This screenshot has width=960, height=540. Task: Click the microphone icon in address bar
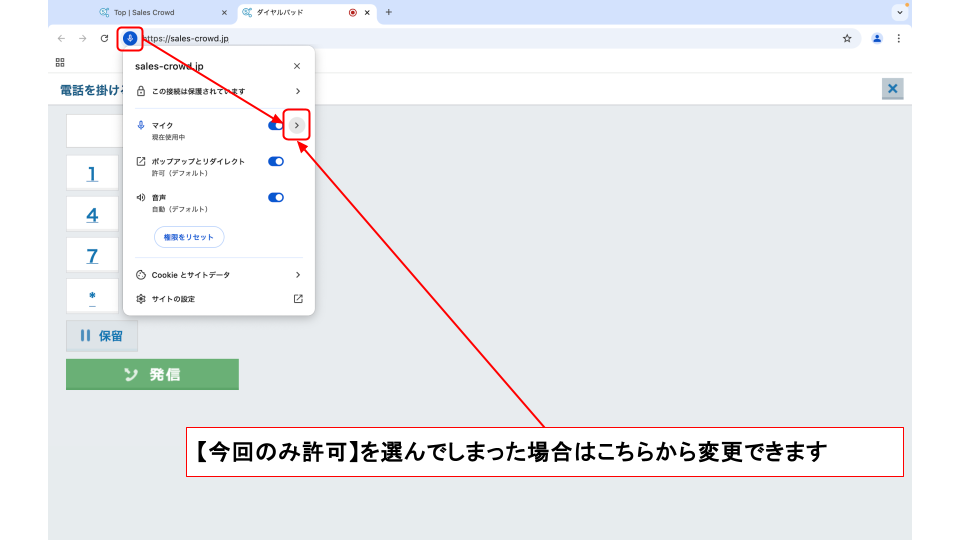click(x=130, y=39)
